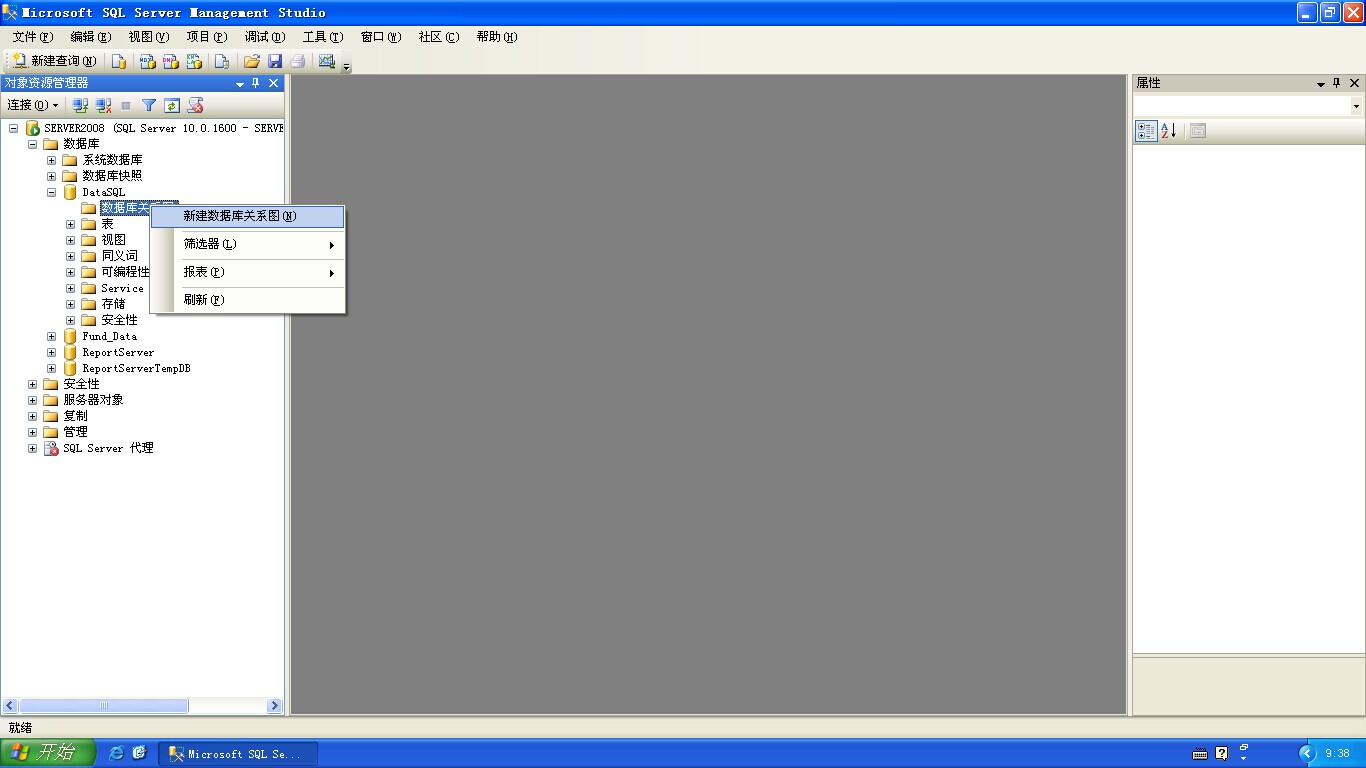Open the 视图 (View) menu

click(x=149, y=37)
